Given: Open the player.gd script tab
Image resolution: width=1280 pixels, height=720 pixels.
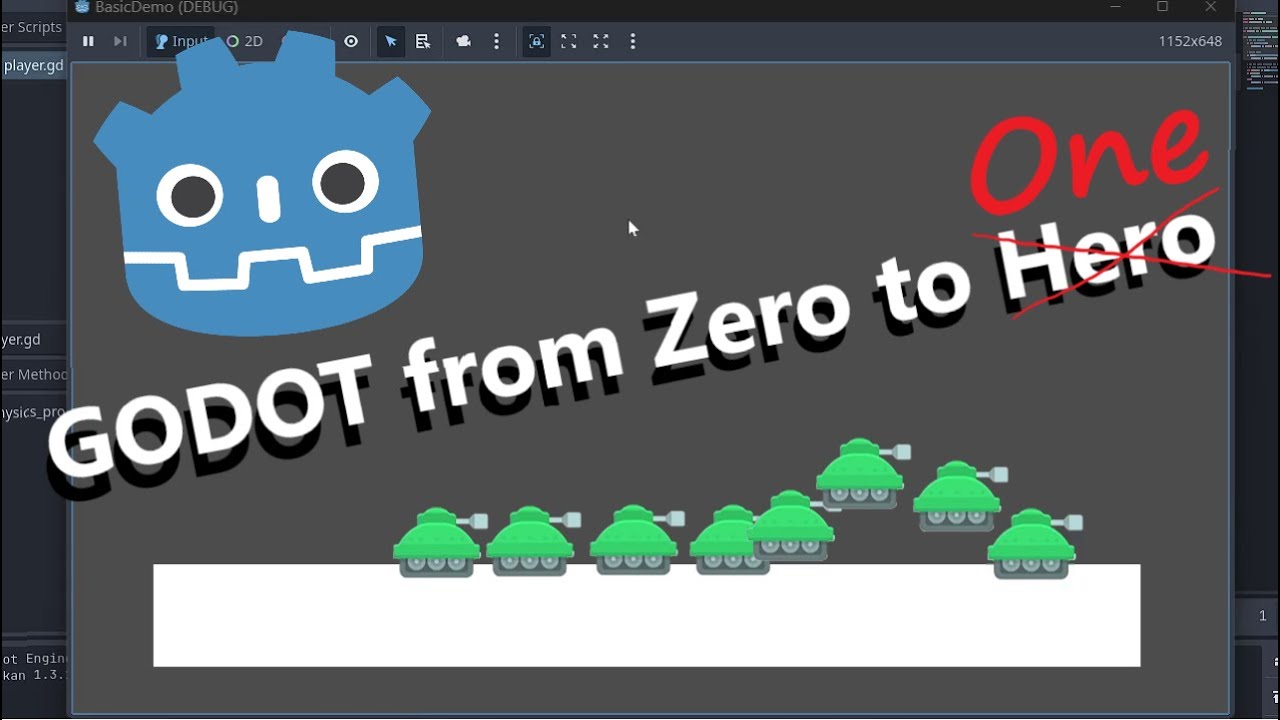Looking at the screenshot, I should pyautogui.click(x=33, y=66).
